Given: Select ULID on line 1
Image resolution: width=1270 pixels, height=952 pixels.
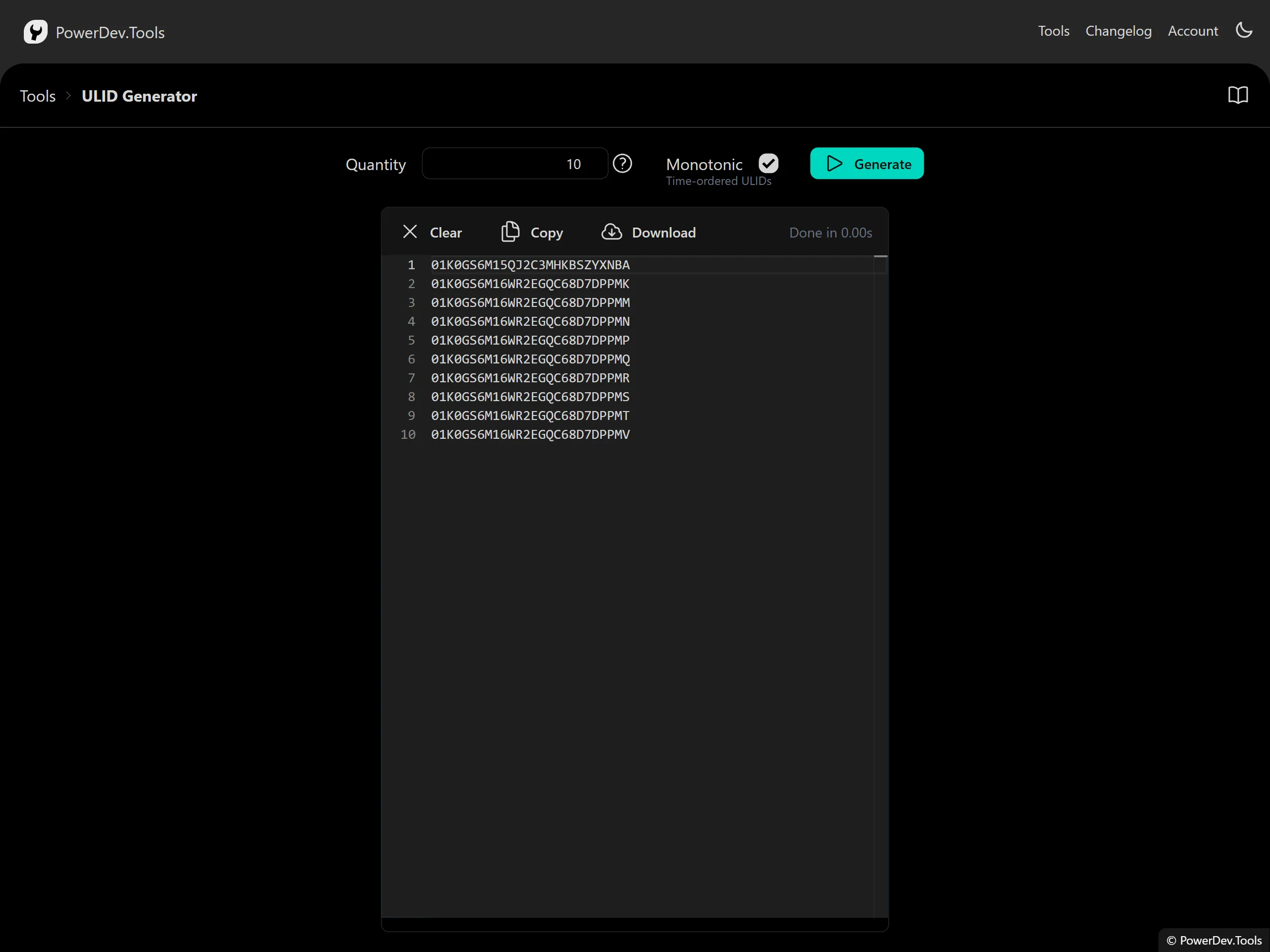Looking at the screenshot, I should point(530,265).
